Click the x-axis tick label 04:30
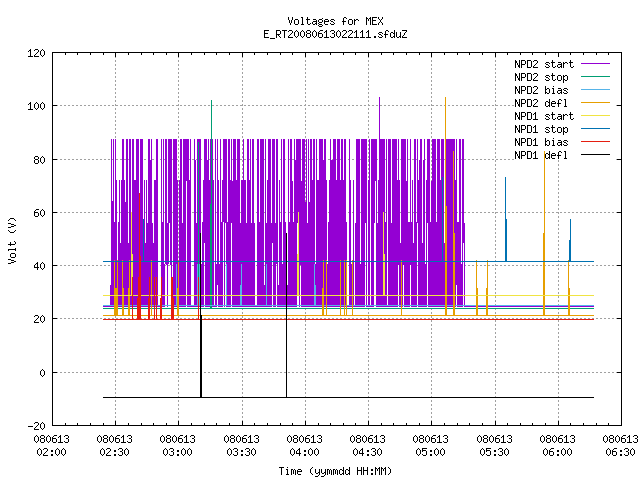Screen dimensions: 640x480 coord(367,452)
